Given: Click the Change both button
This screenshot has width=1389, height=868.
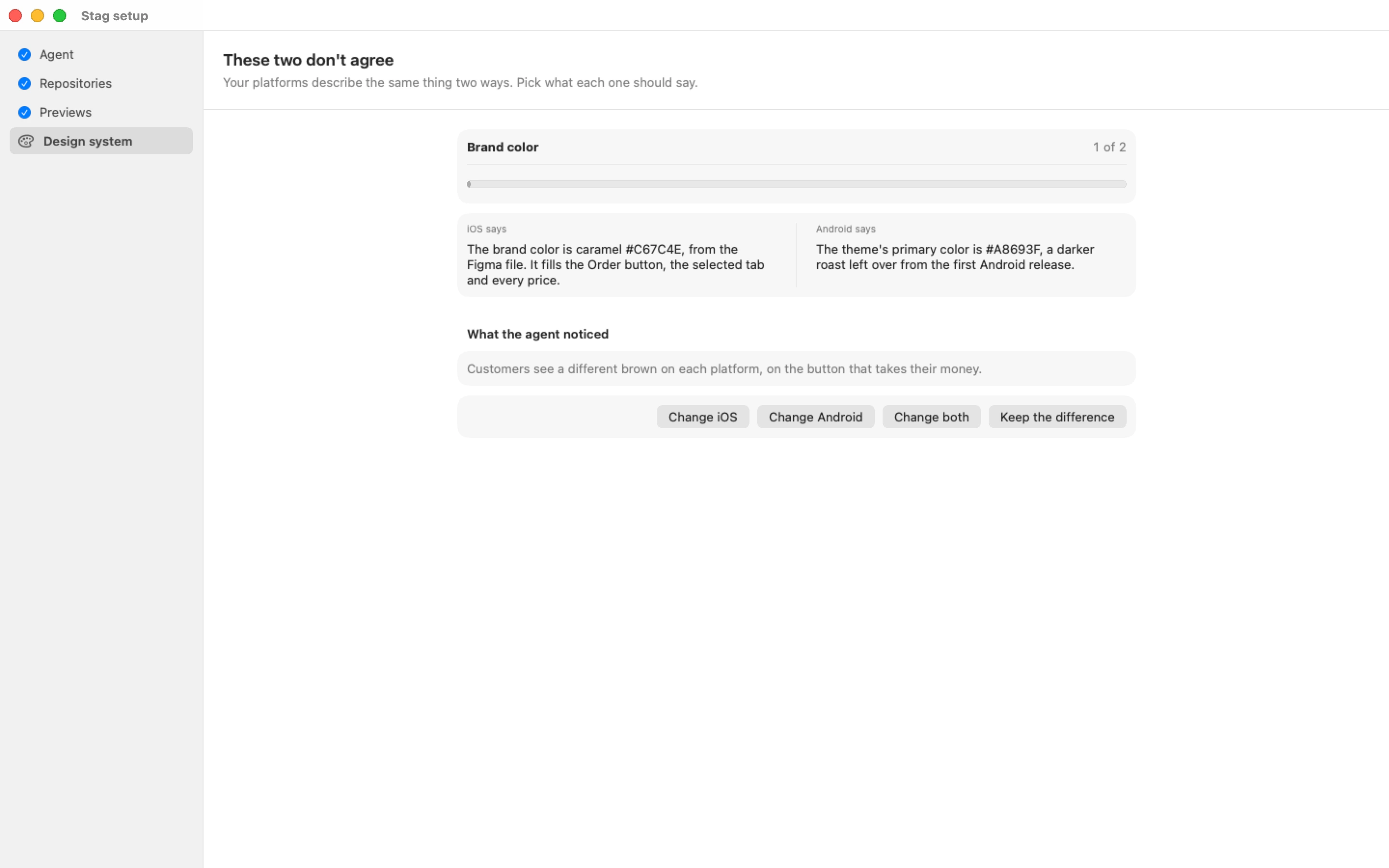Looking at the screenshot, I should [931, 417].
